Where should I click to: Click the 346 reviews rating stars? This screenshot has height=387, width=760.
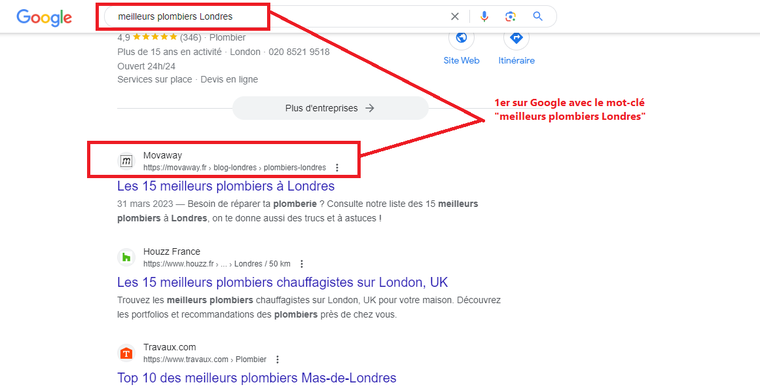coord(155,37)
